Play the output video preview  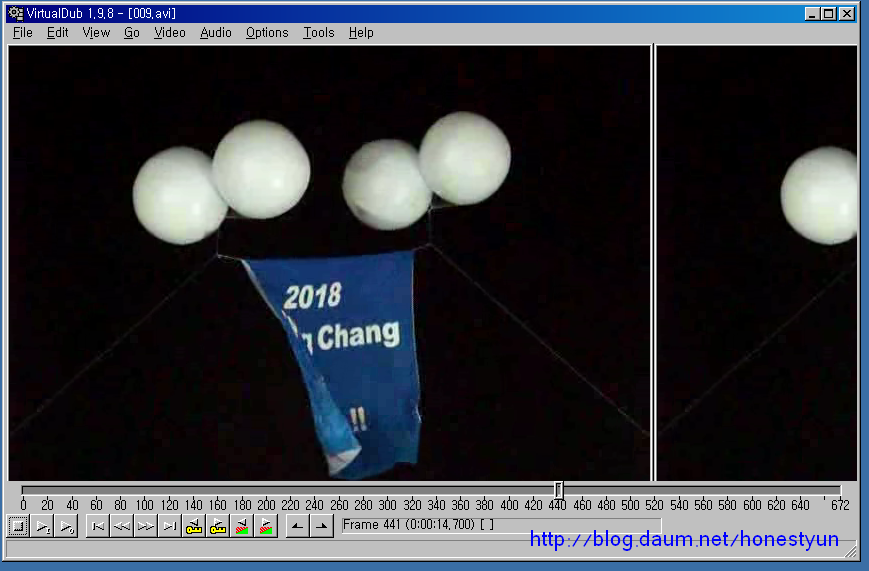coord(67,526)
